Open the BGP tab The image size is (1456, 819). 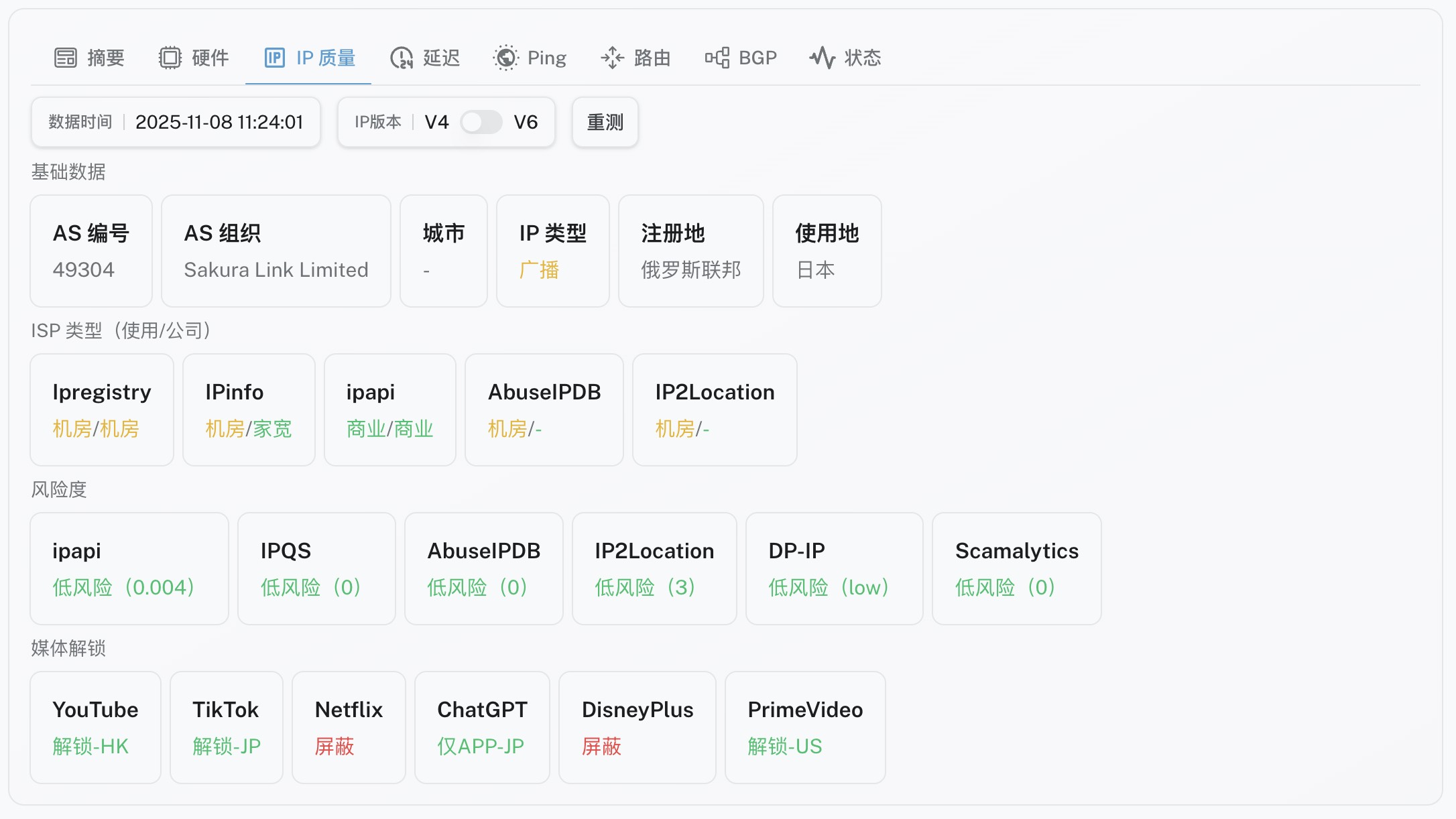coord(757,58)
